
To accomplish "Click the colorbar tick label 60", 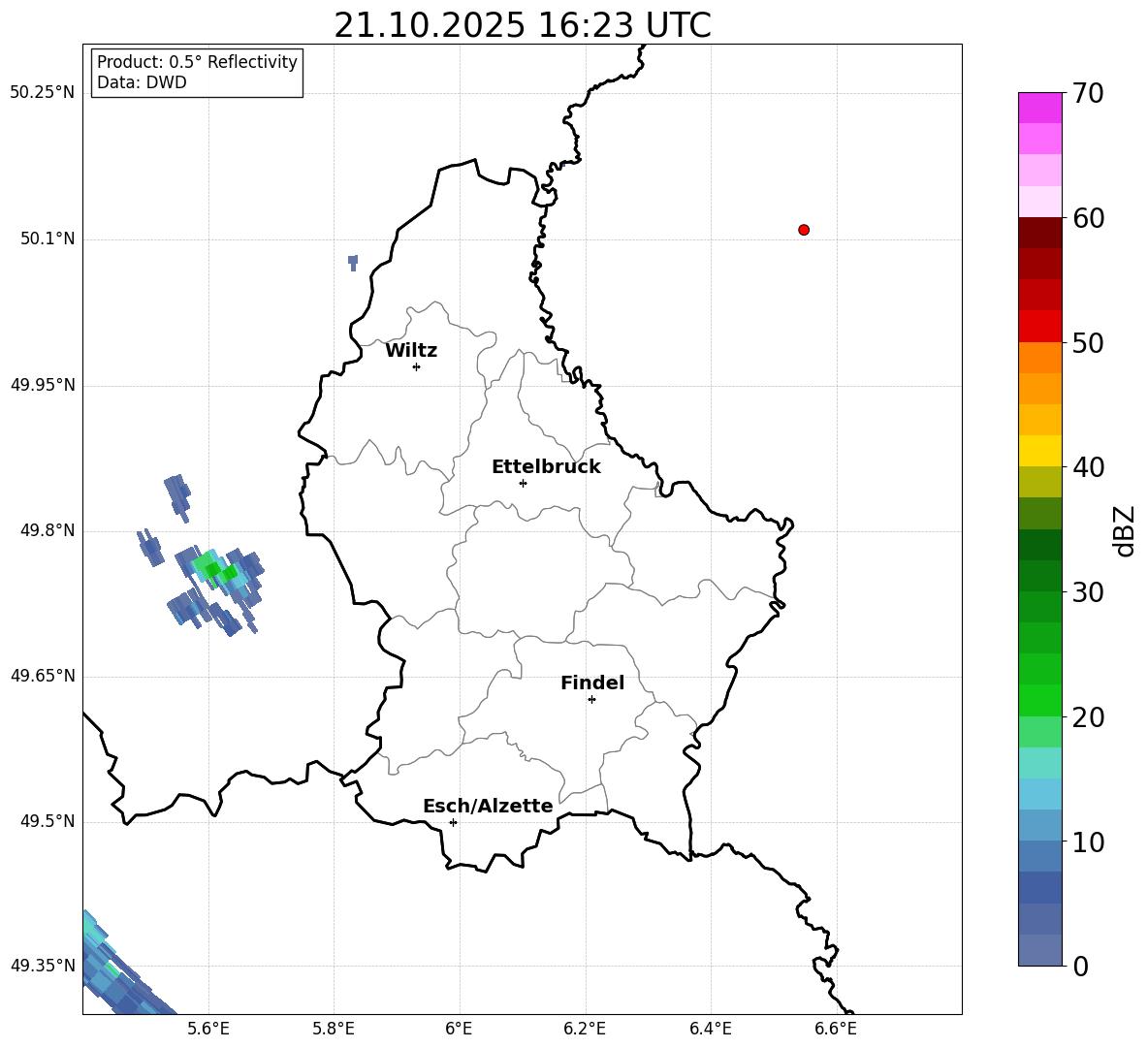I will coord(1089,219).
